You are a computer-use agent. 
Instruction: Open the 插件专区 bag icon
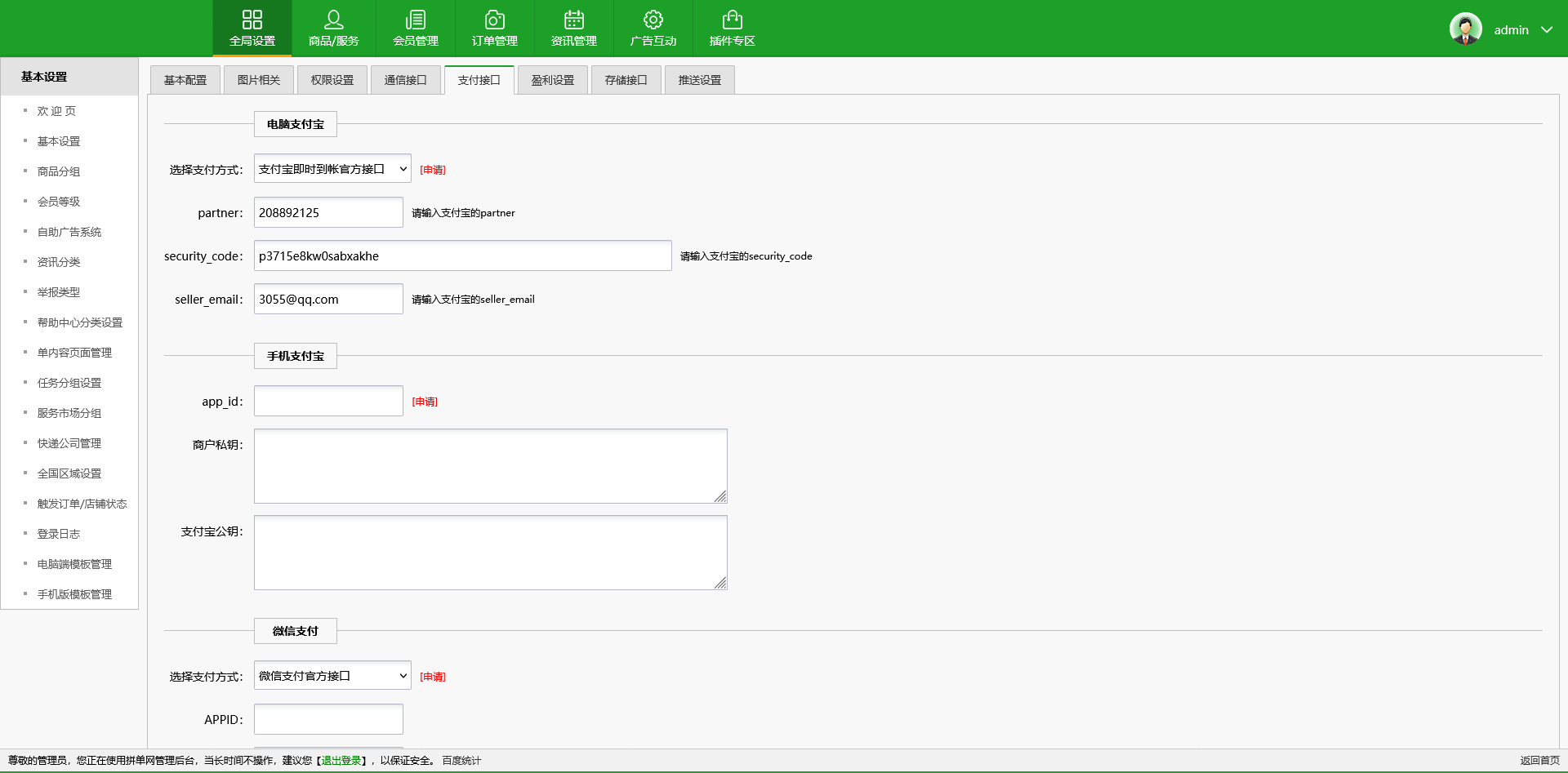tap(733, 20)
